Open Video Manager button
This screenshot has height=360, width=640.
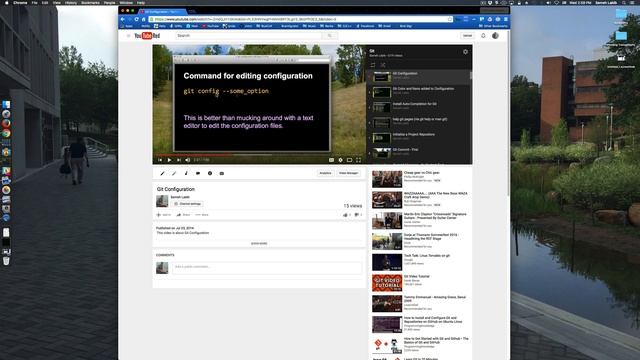349,173
